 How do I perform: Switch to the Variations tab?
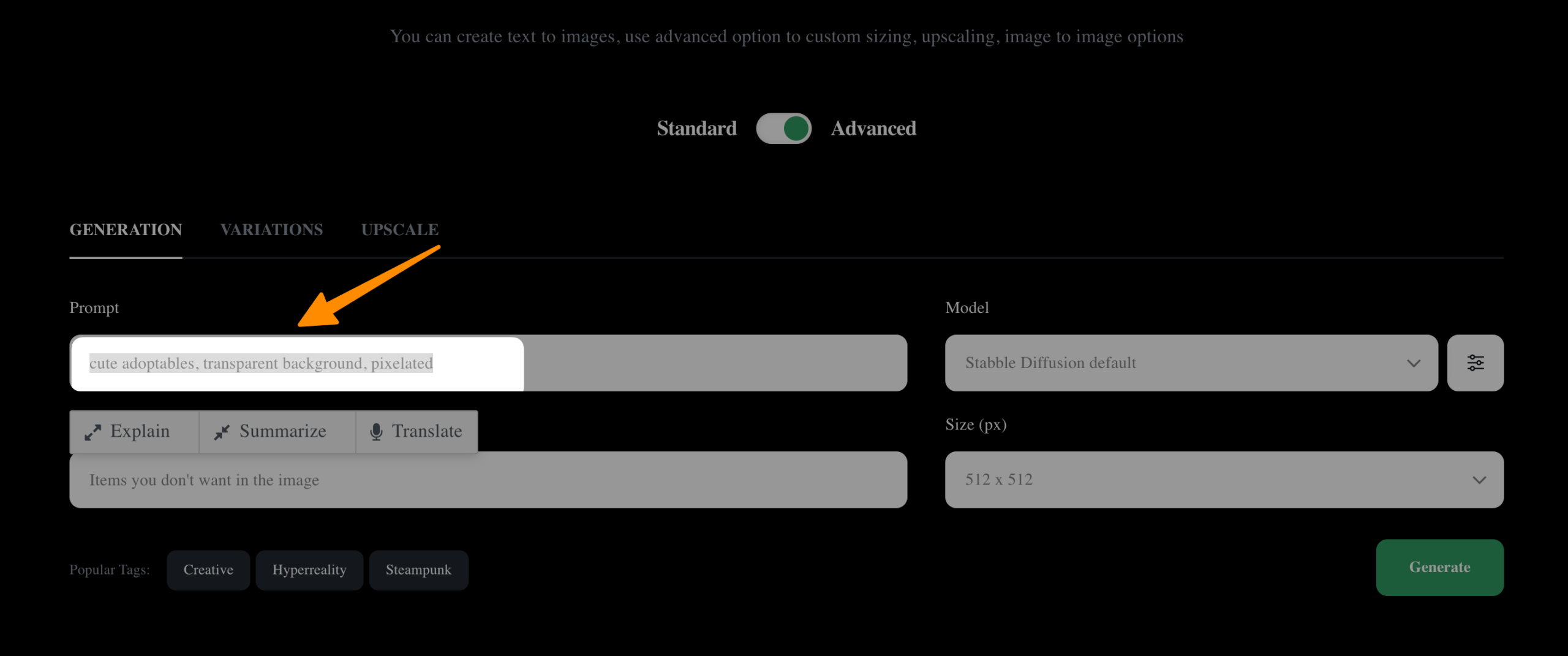[x=271, y=230]
